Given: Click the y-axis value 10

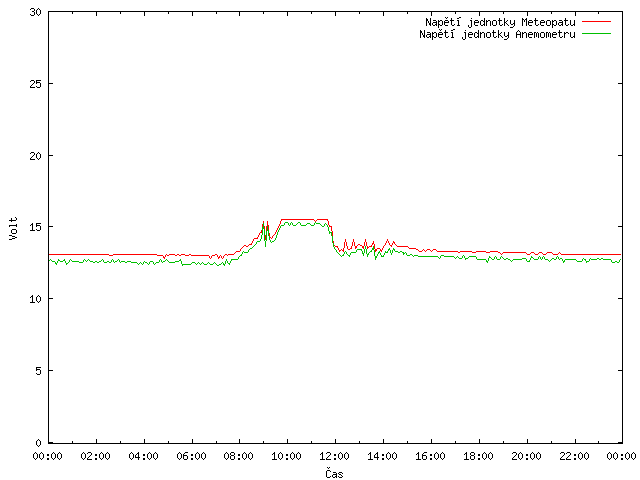Looking at the screenshot, I should pos(36,299).
